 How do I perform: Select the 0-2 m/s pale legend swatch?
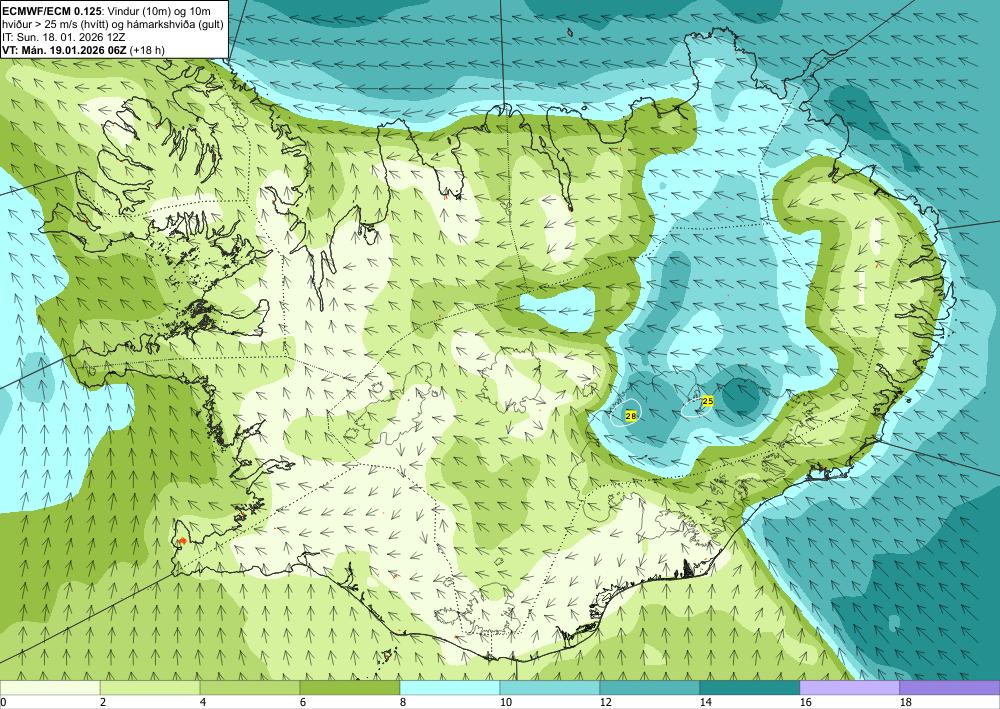(50, 687)
